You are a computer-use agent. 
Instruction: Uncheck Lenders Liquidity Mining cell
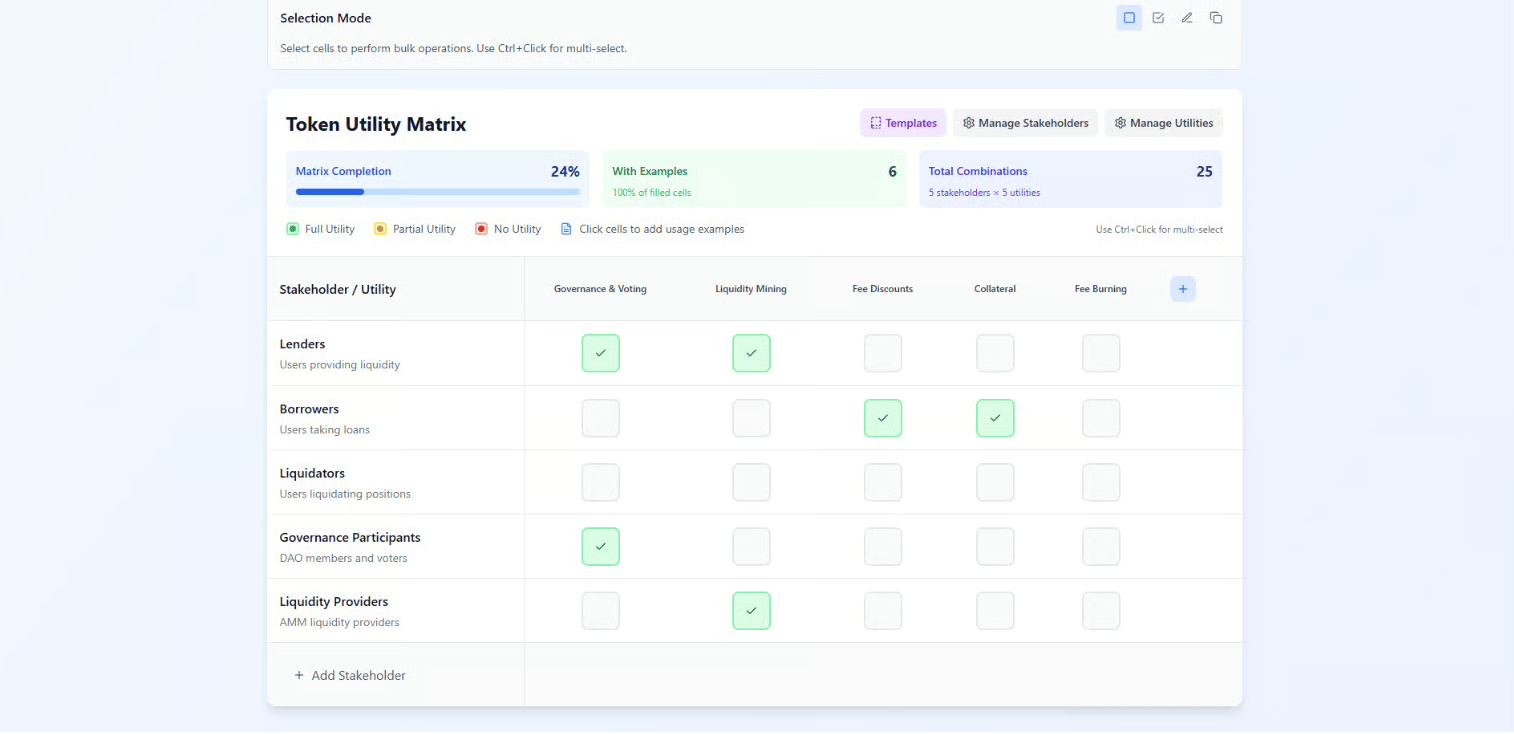751,353
